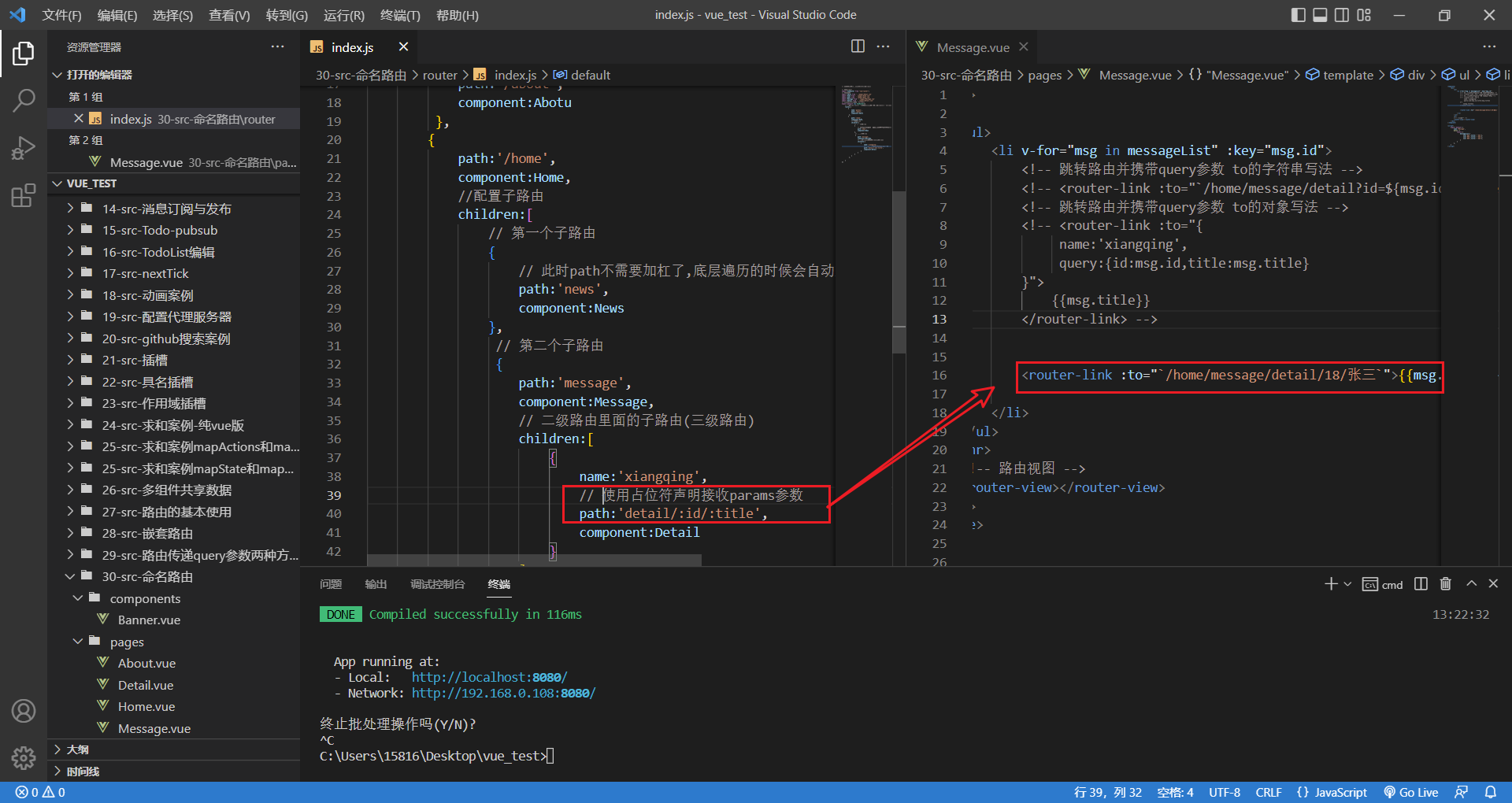Open the 帮助(H) menu

pyautogui.click(x=457, y=15)
